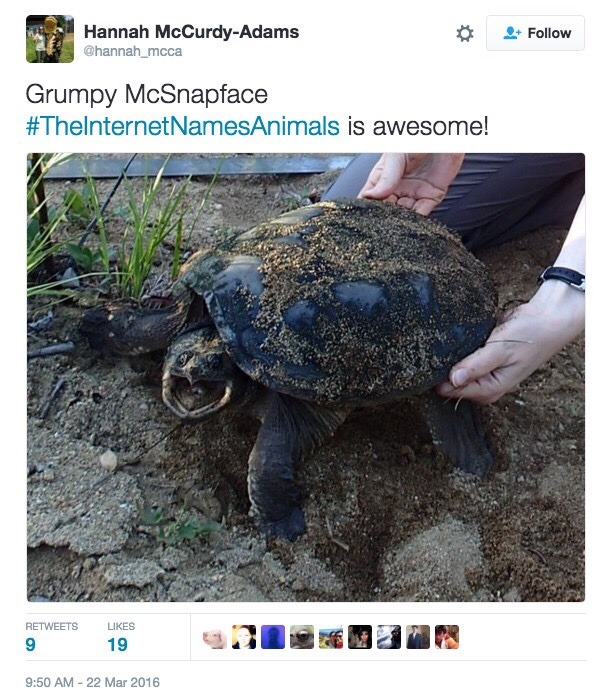Open the man in suit avatar
600x696 pixels.
(x=418, y=637)
